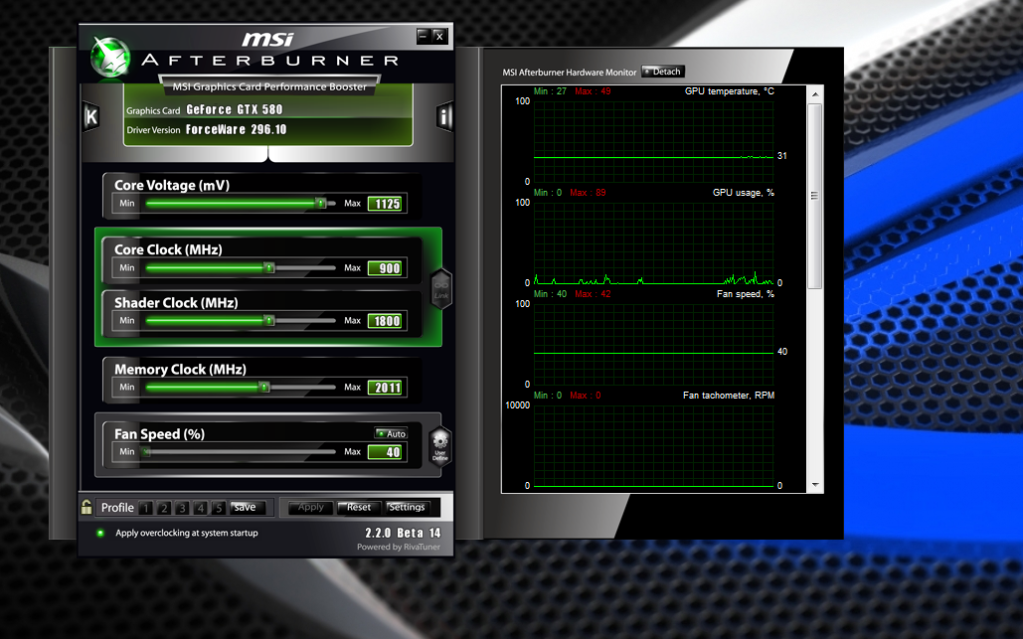The width and height of the screenshot is (1023, 639).
Task: Click the Core Voltage slider handle
Action: tap(320, 203)
